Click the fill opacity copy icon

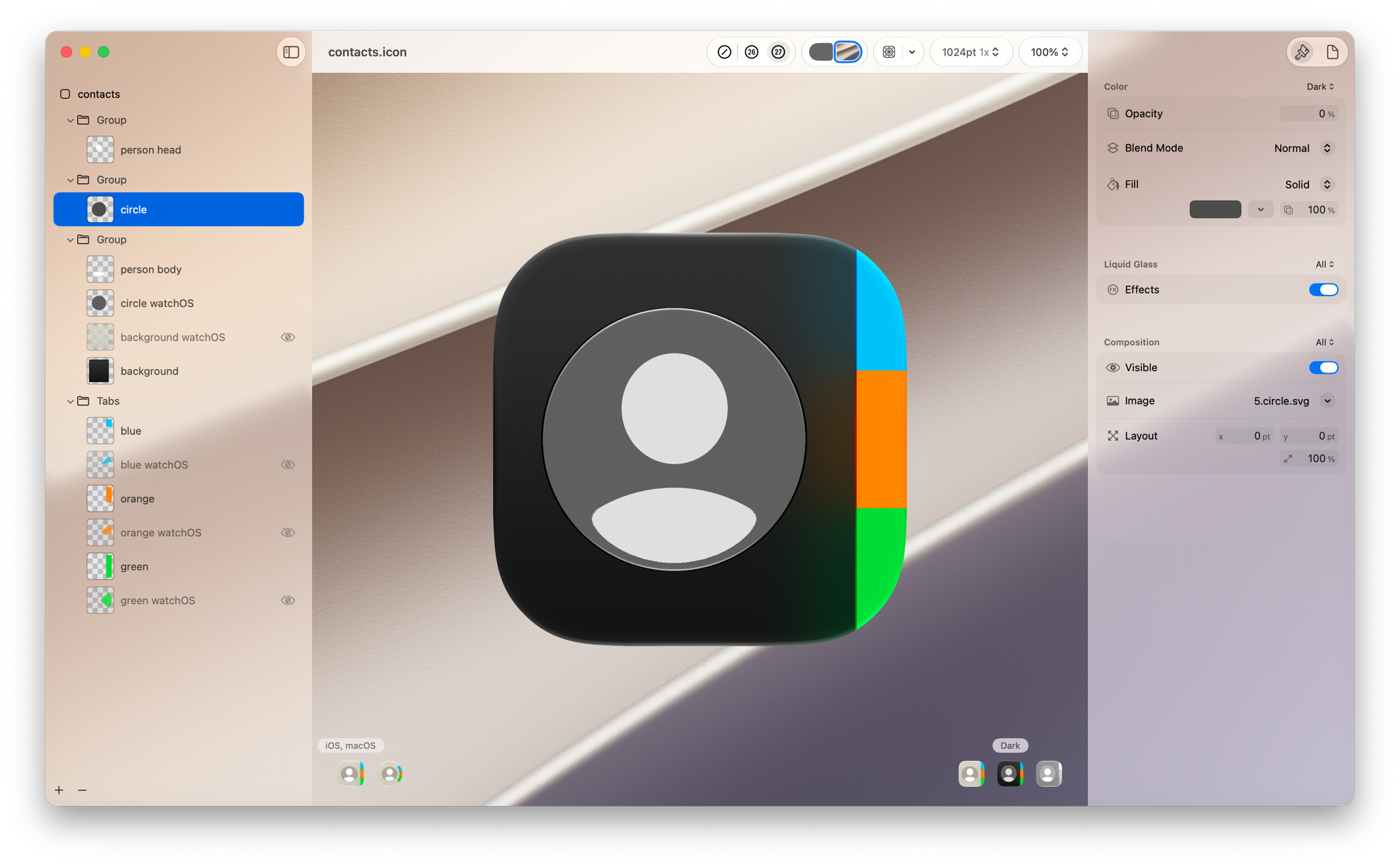point(1288,210)
